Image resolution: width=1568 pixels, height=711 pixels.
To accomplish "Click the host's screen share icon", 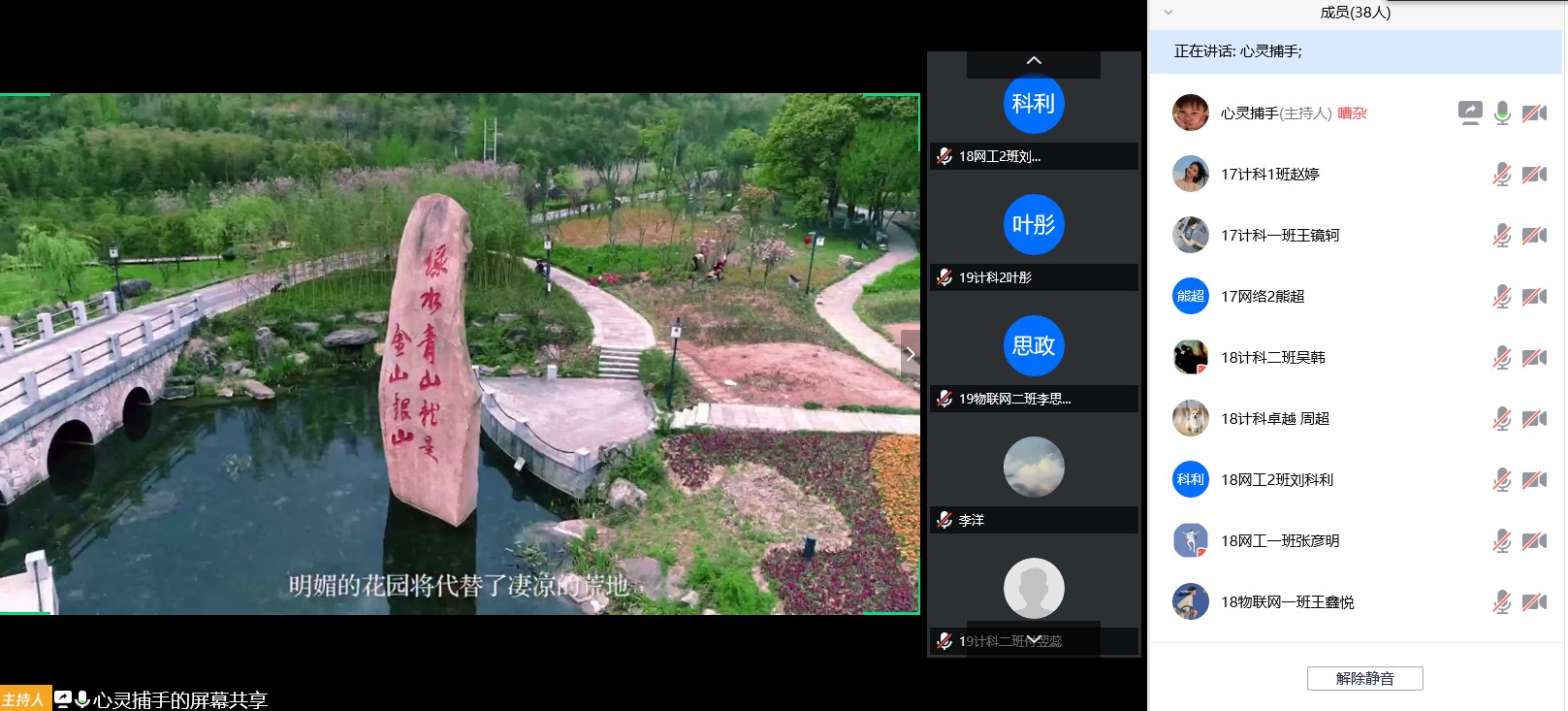I will [x=1470, y=113].
